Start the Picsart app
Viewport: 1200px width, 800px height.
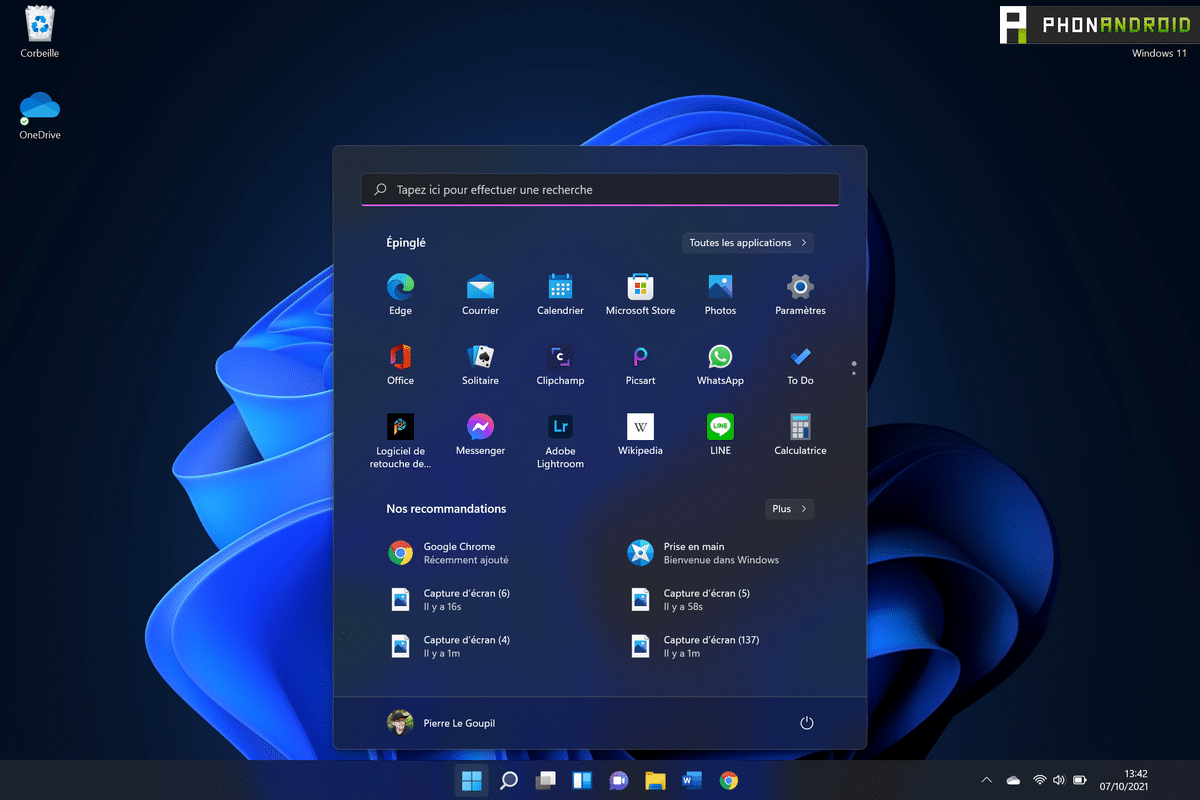point(640,363)
